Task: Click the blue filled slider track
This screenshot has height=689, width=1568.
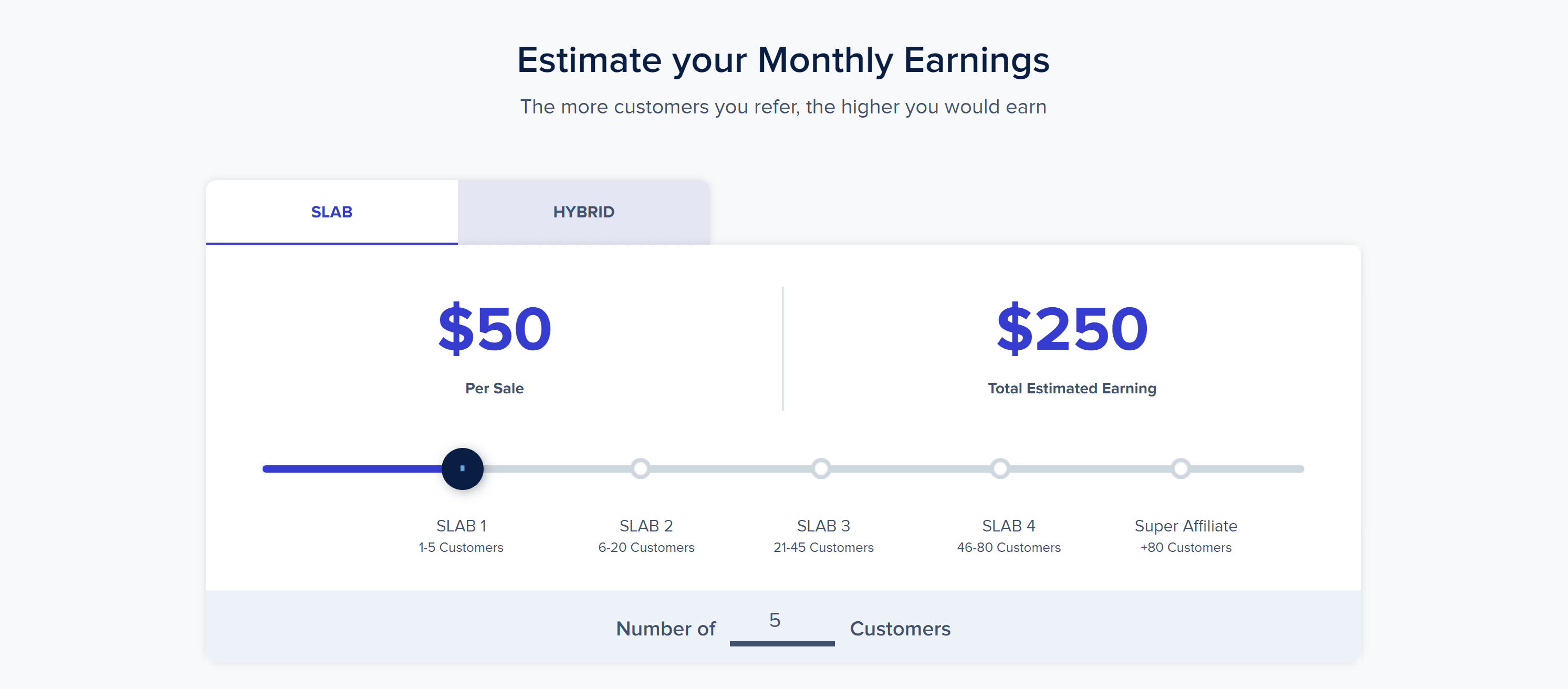Action: [x=353, y=468]
